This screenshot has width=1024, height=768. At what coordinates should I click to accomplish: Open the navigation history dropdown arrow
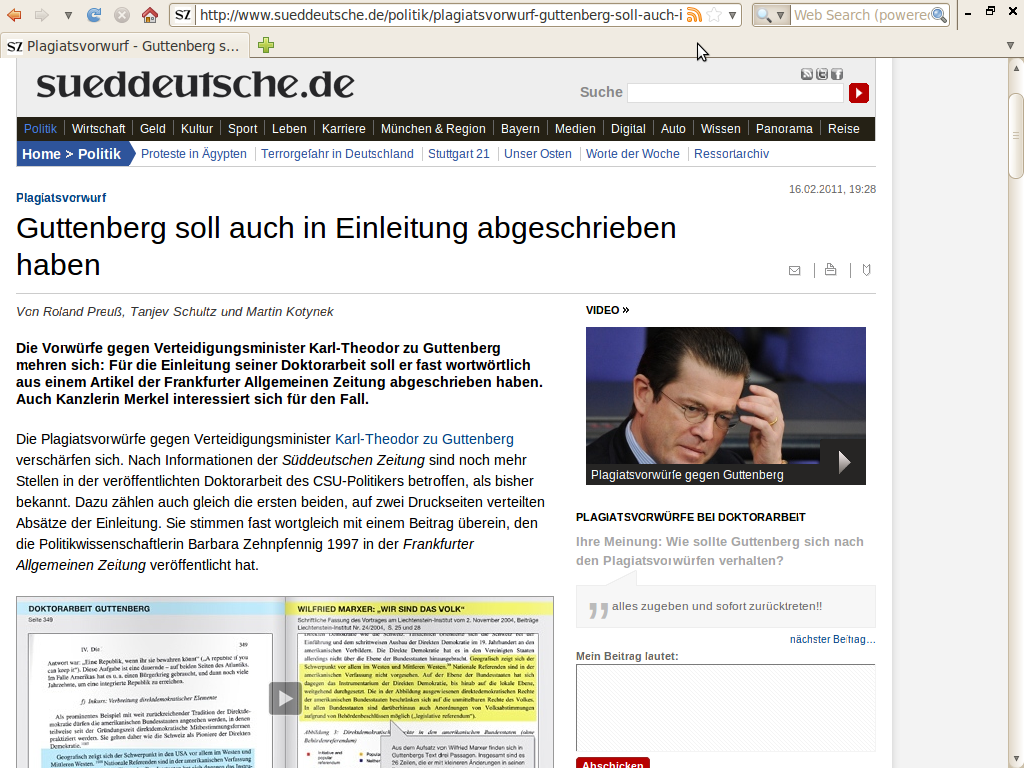(x=68, y=15)
